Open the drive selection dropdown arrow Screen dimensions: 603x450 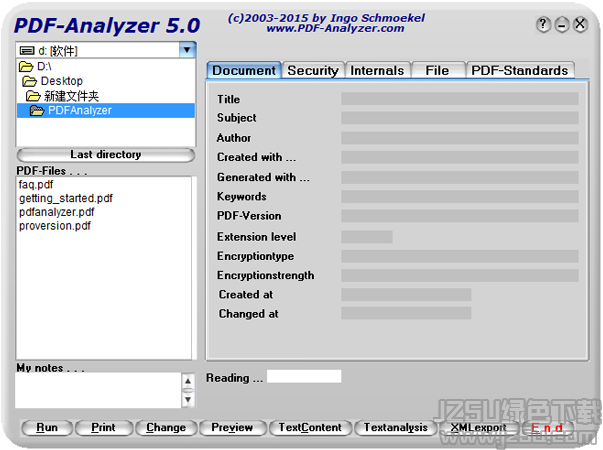point(187,50)
